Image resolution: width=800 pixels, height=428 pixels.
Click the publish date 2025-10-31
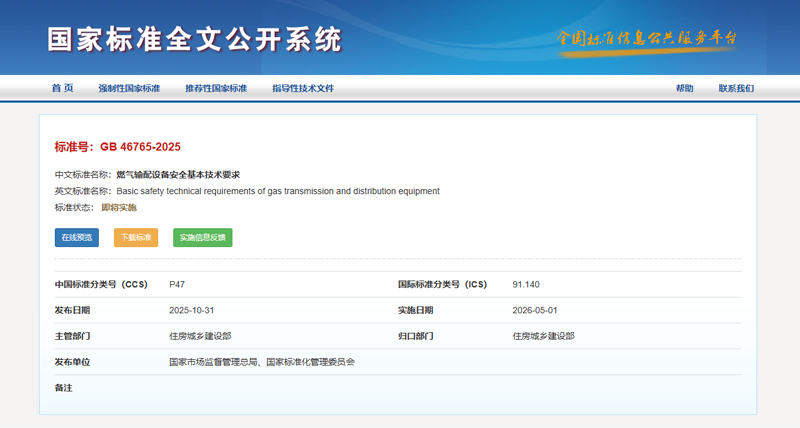(x=192, y=310)
